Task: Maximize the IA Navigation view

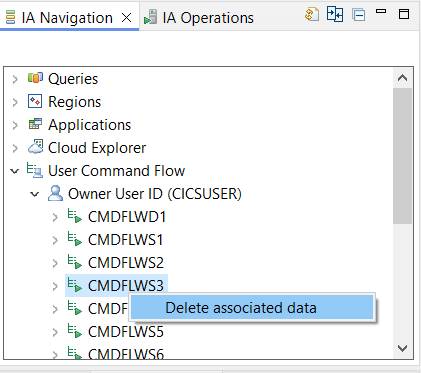Action: coord(404,14)
